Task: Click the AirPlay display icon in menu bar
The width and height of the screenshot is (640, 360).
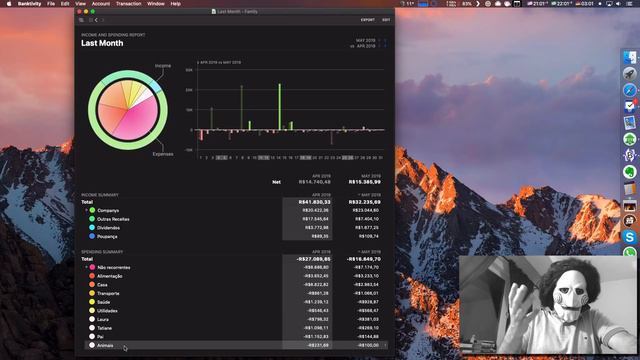Action: (x=609, y=4)
